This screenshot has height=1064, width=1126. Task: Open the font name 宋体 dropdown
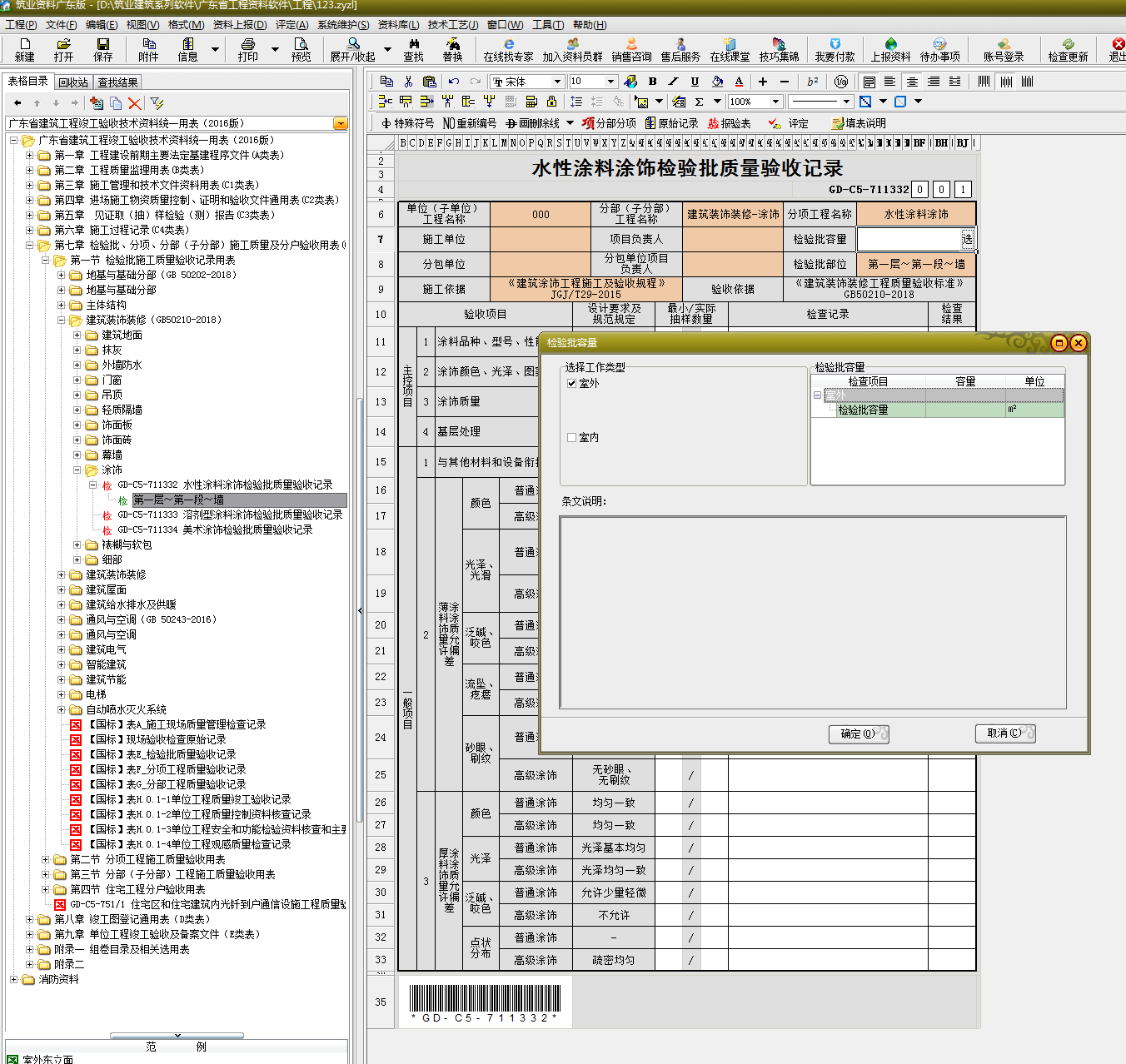click(x=557, y=82)
